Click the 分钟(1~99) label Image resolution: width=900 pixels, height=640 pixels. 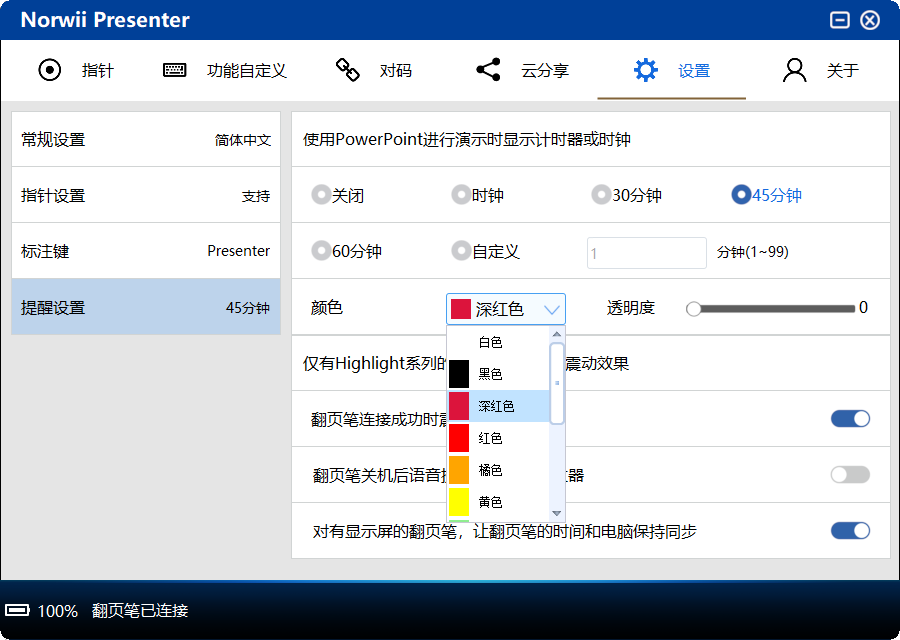pos(752,252)
